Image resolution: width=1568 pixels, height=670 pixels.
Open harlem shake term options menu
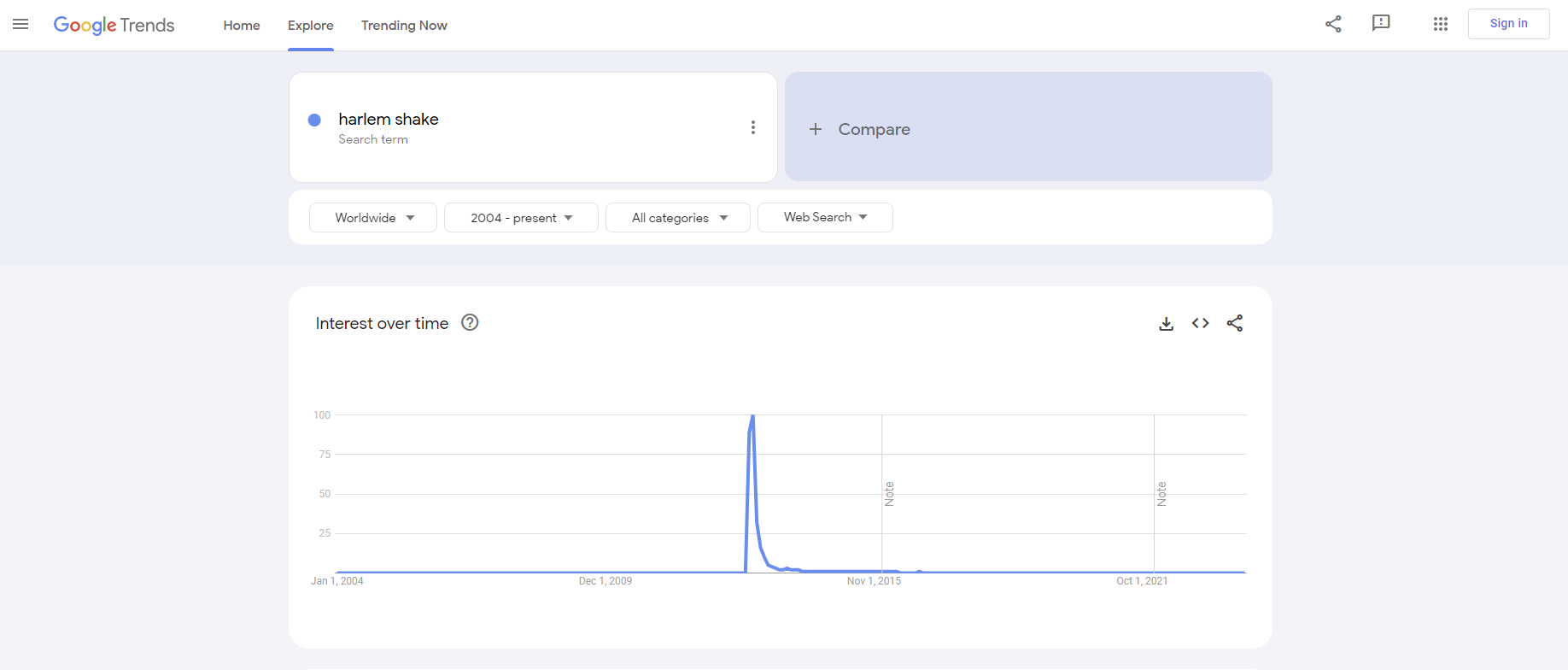[752, 127]
